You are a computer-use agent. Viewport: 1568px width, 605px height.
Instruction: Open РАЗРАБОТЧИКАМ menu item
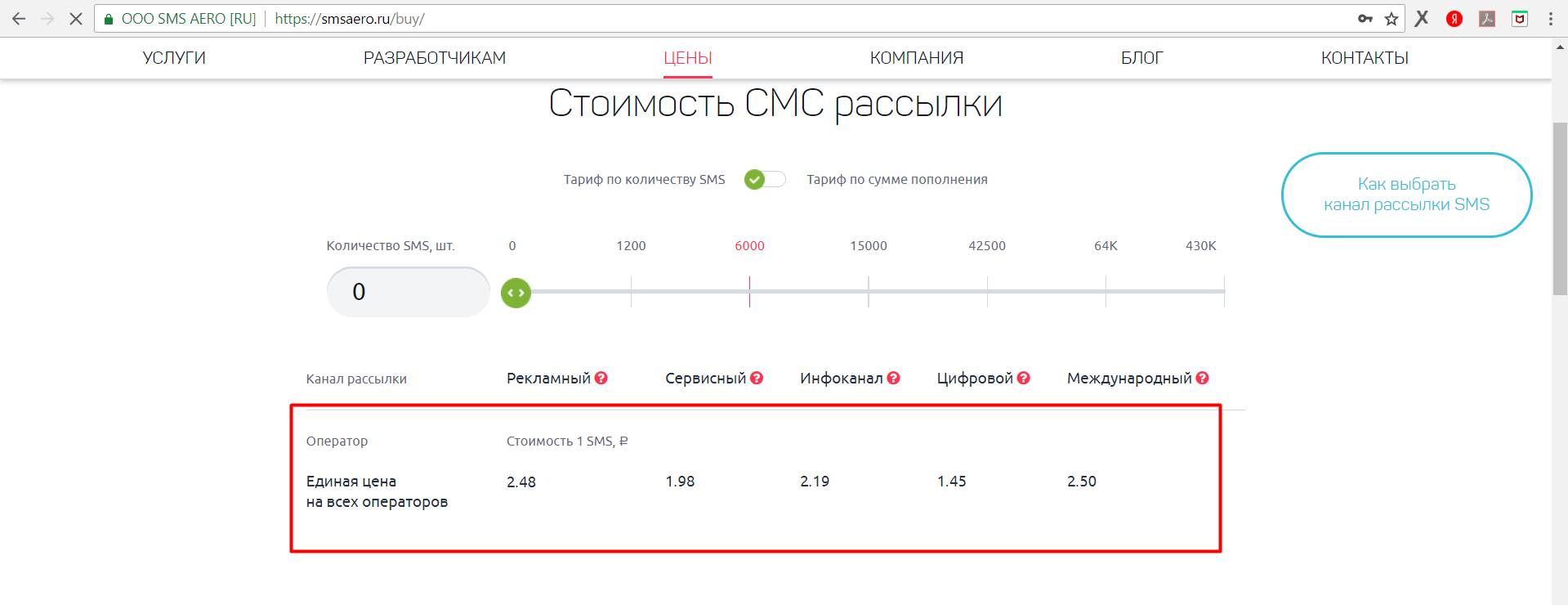click(435, 58)
